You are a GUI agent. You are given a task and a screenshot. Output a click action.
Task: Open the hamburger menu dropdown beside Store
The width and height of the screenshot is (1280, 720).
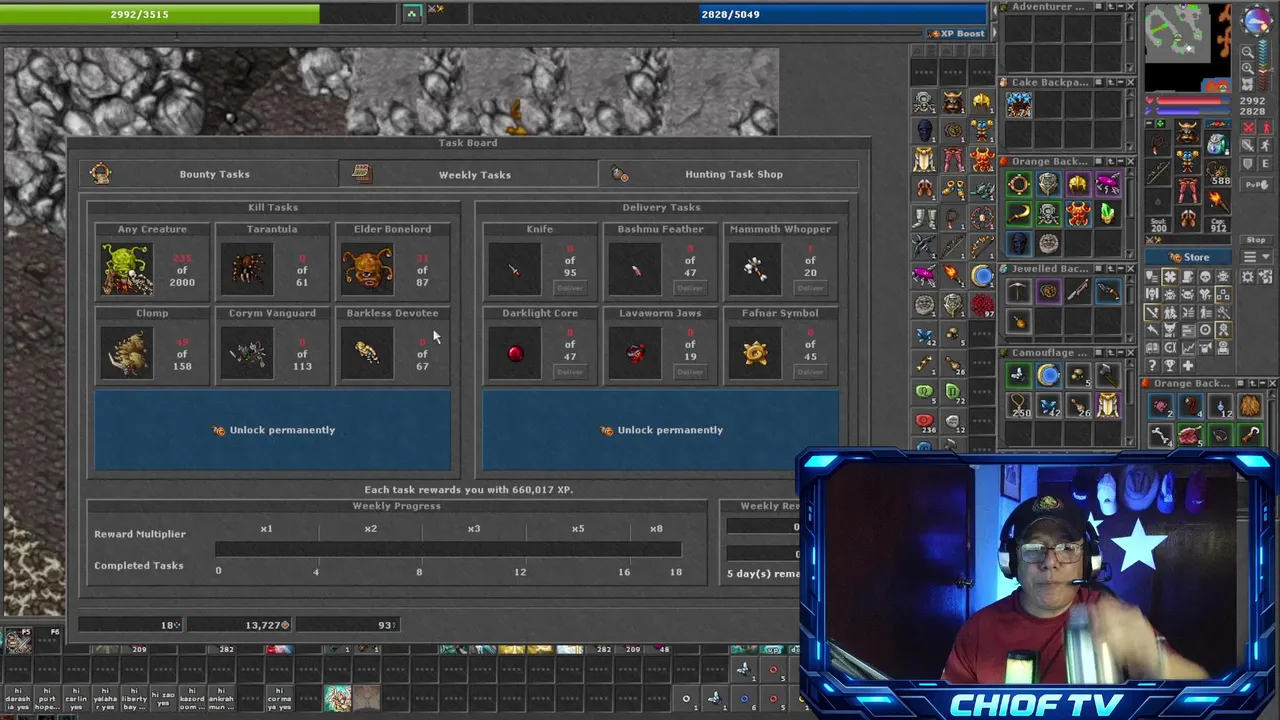click(x=1257, y=257)
